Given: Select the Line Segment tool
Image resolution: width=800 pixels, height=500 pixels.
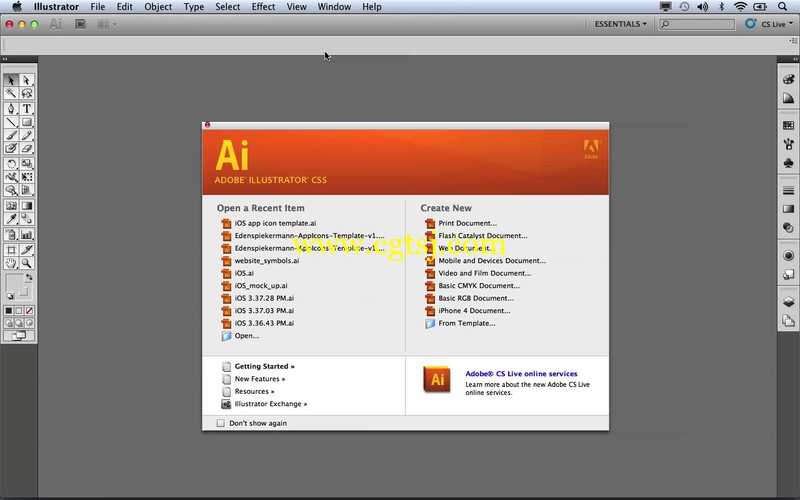Looking at the screenshot, I should [x=11, y=122].
